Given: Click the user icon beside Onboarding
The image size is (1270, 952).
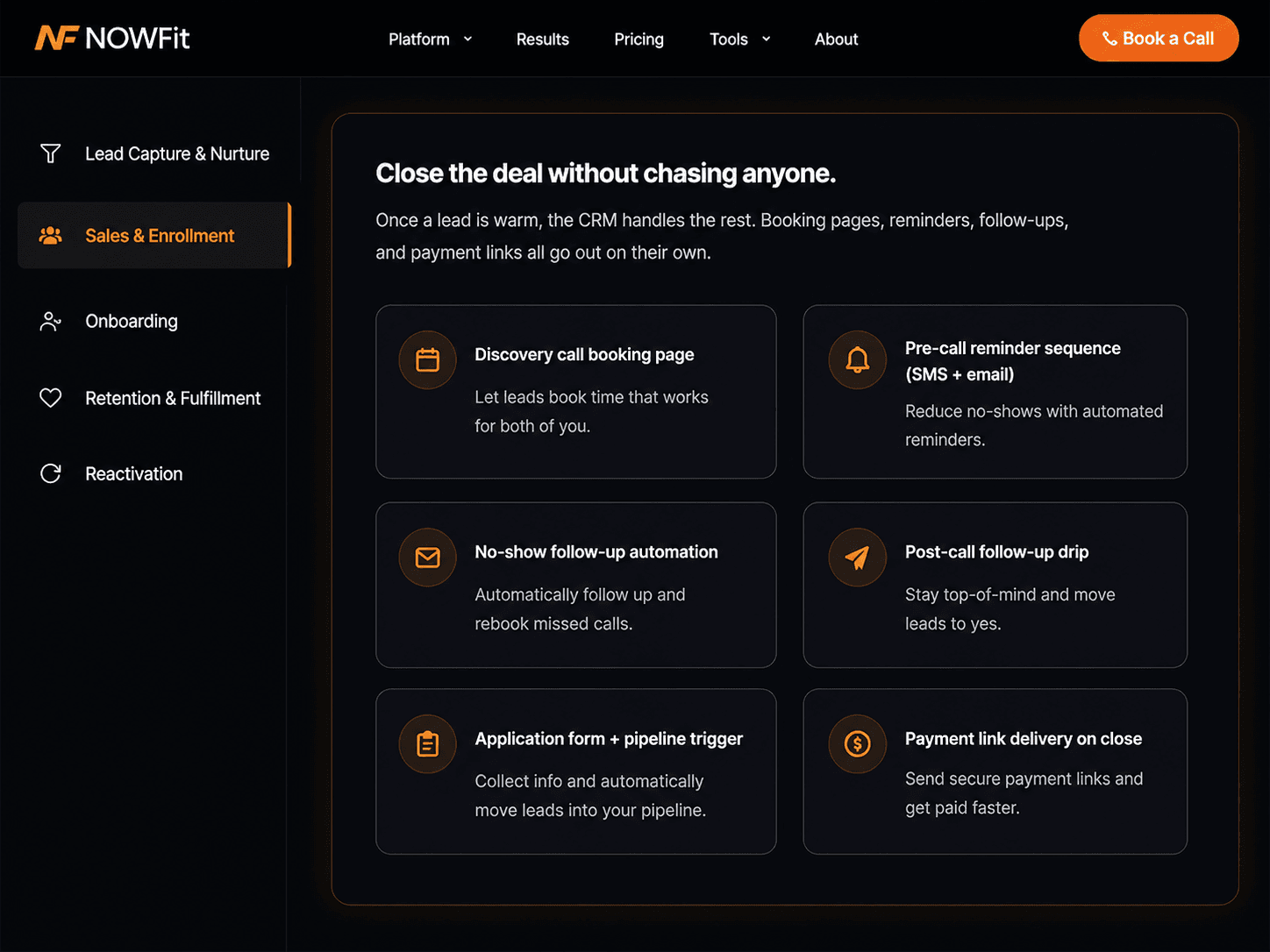Looking at the screenshot, I should coord(51,321).
